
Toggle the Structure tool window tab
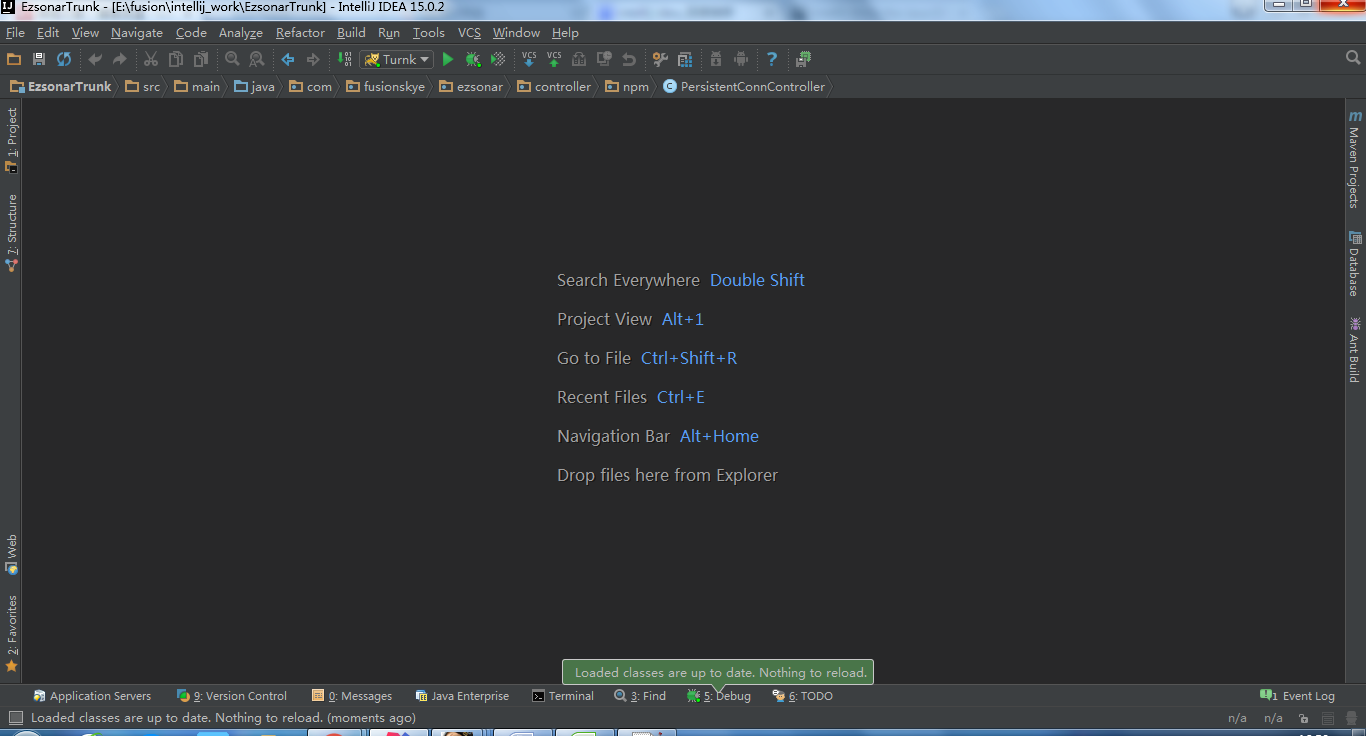click(12, 233)
